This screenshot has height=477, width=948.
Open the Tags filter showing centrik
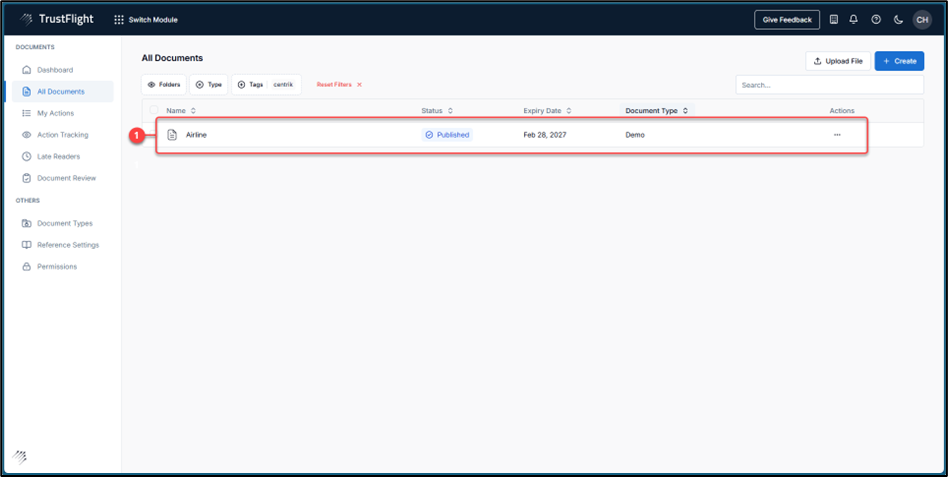point(266,85)
